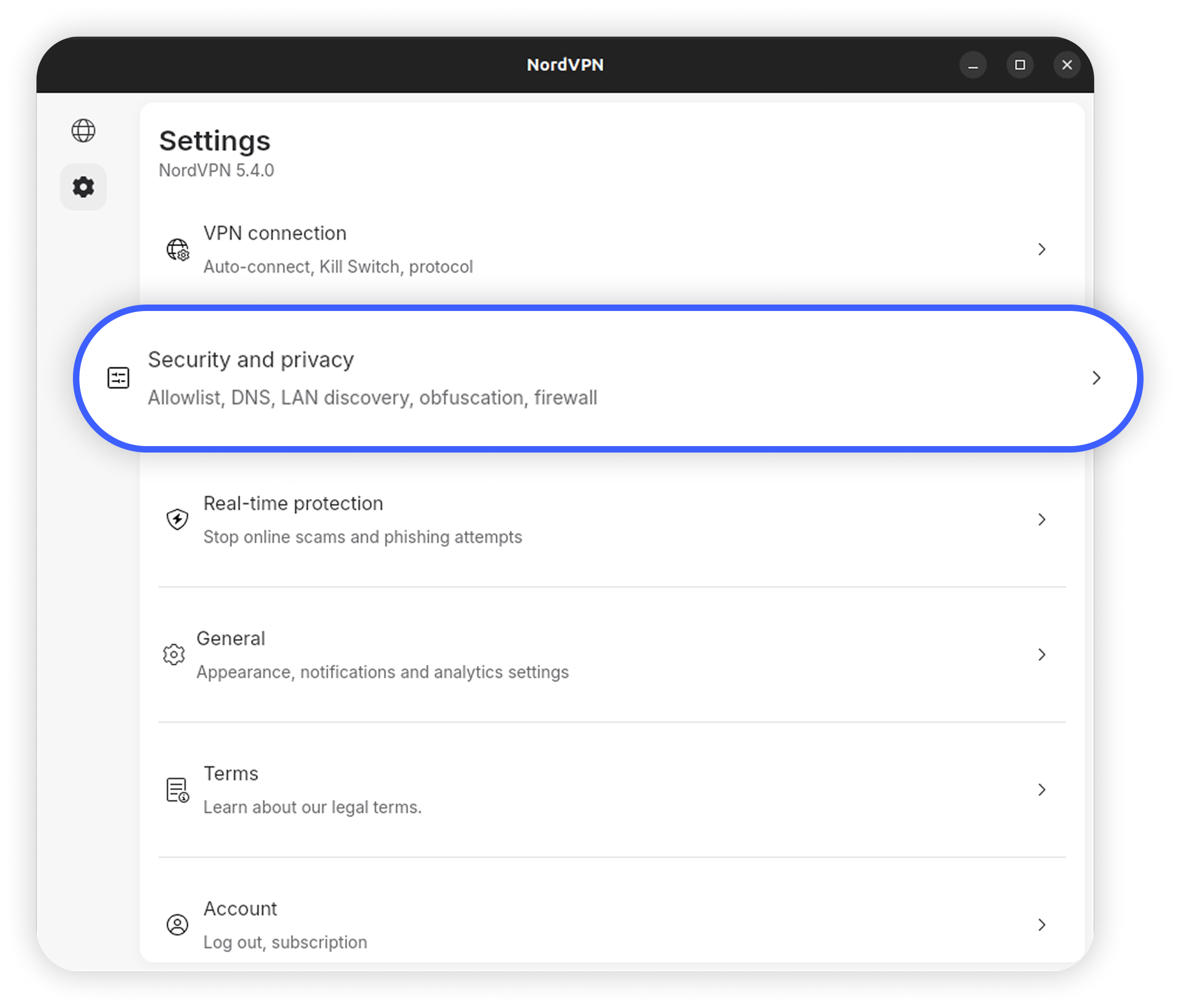Select the settings gear in sidebar
Screen dimensions: 1180x1008
point(83,187)
